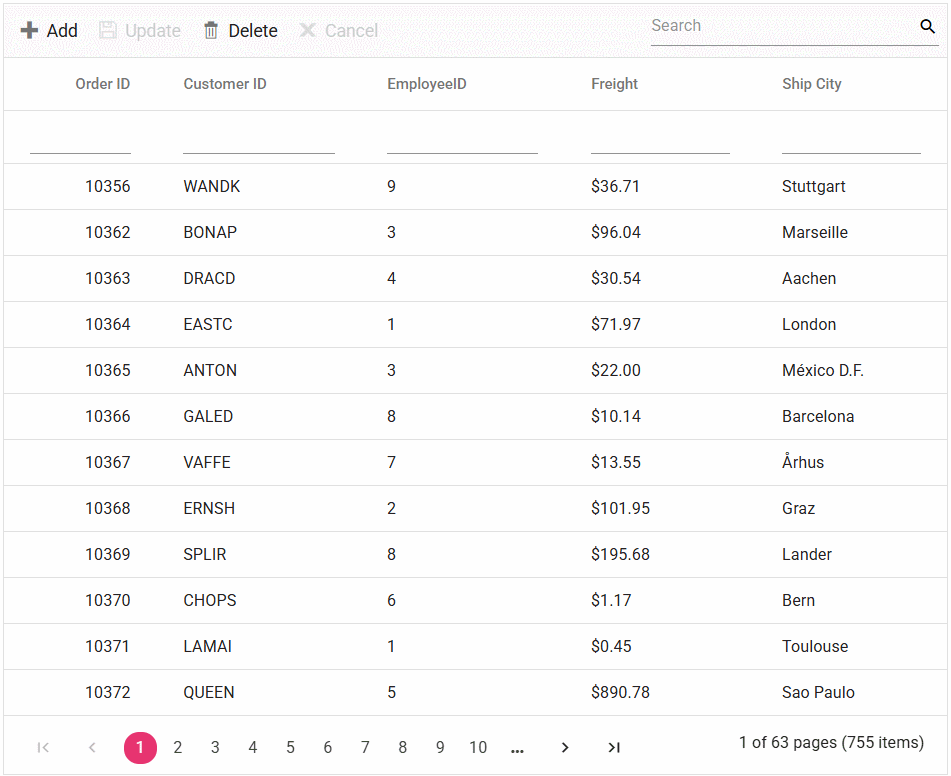The width and height of the screenshot is (951, 776).
Task: Focus the Customer ID filter field
Action: click(x=258, y=140)
